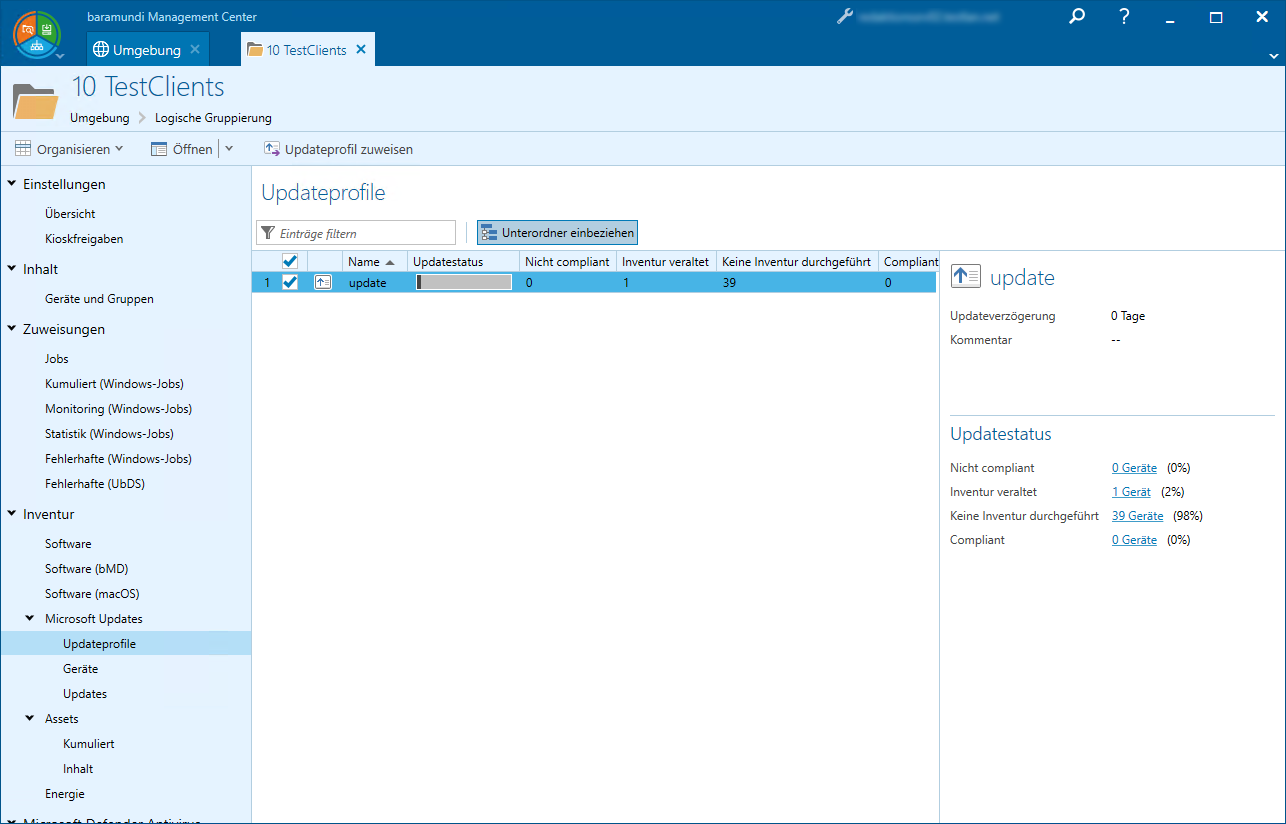Click the help question mark icon
The image size is (1286, 824).
click(1124, 17)
